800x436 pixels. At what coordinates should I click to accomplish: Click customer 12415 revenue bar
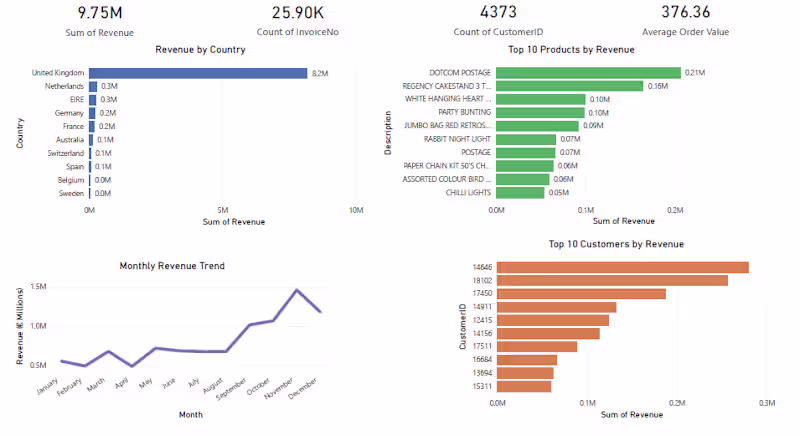553,320
